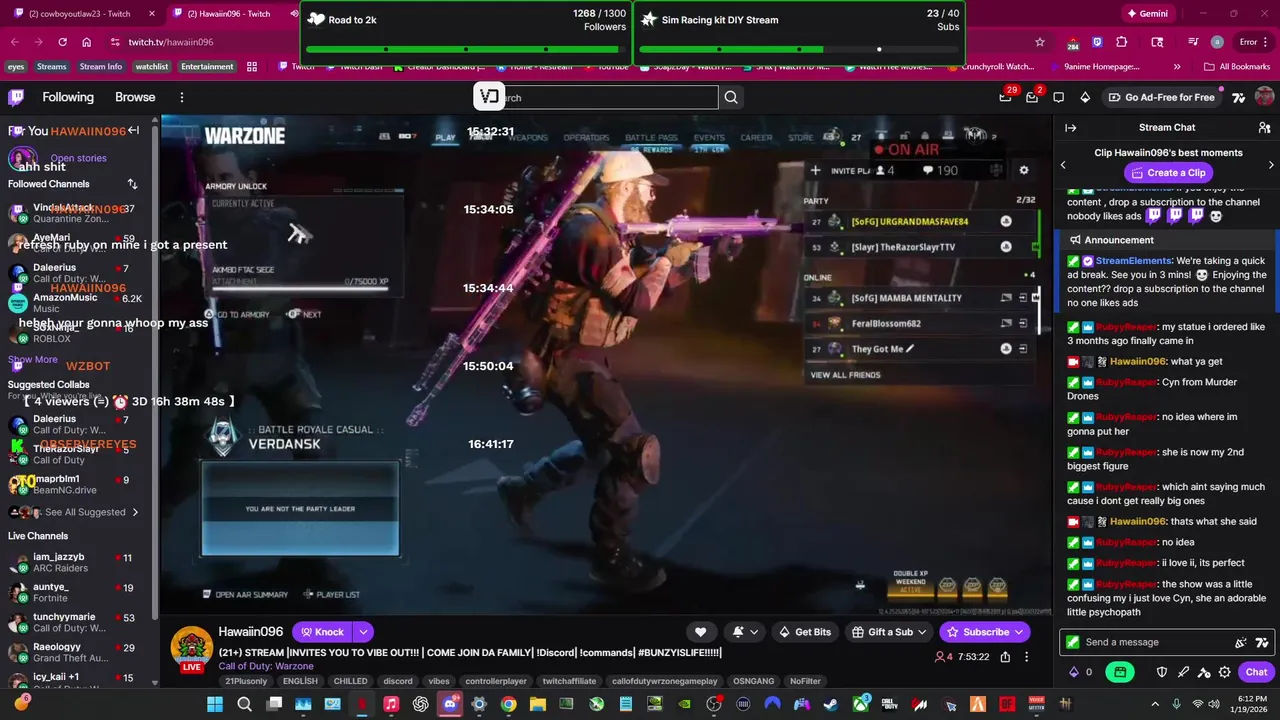1280x720 pixels.
Task: Open the notification bell dropdown
Action: [745, 632]
